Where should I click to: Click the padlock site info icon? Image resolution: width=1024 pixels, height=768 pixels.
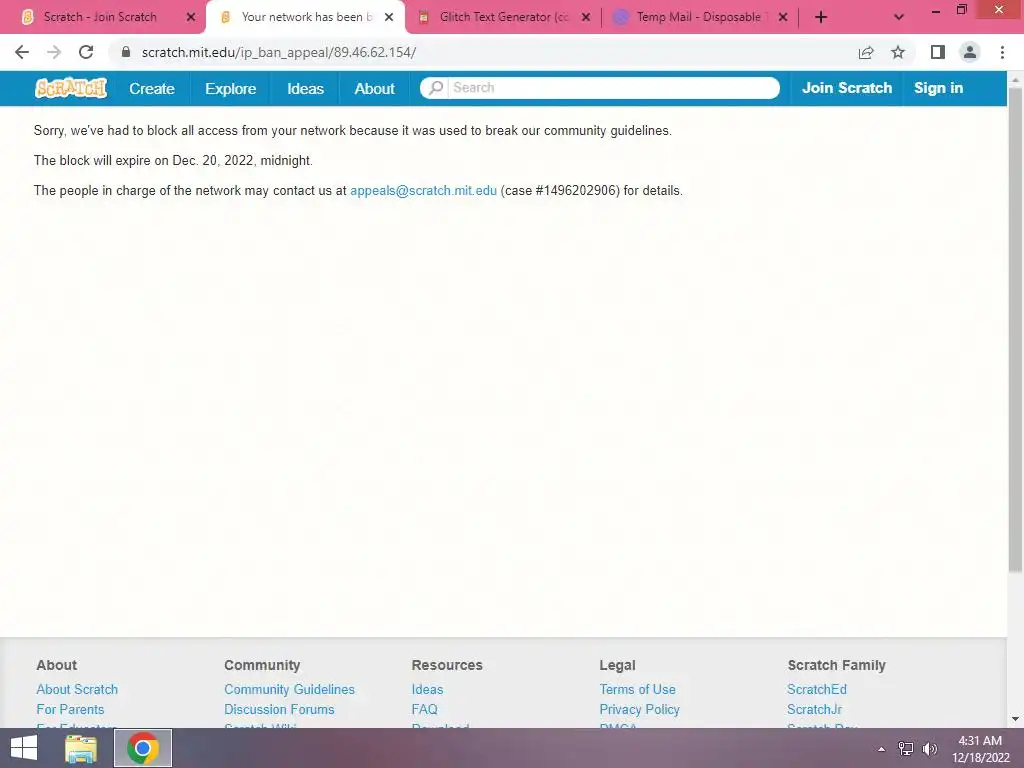126,52
